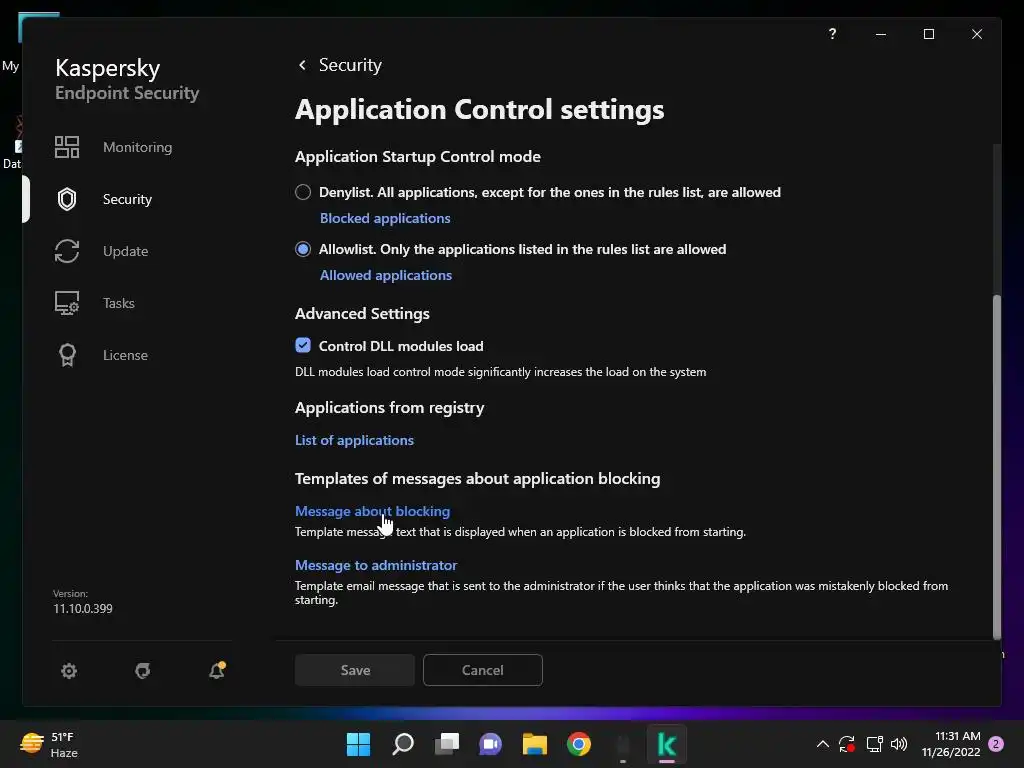Open Task View on the taskbar

tap(447, 744)
